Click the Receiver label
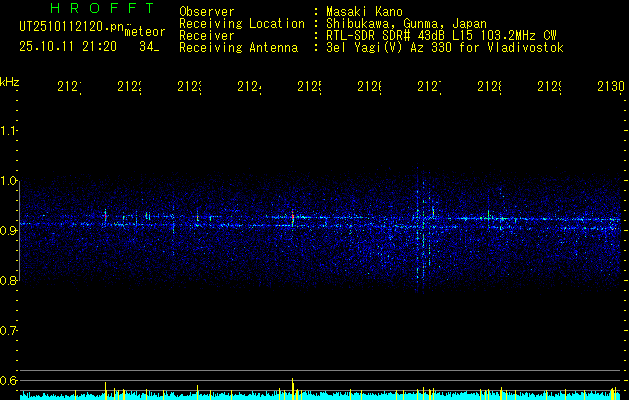This screenshot has height=400, width=629. [x=207, y=36]
